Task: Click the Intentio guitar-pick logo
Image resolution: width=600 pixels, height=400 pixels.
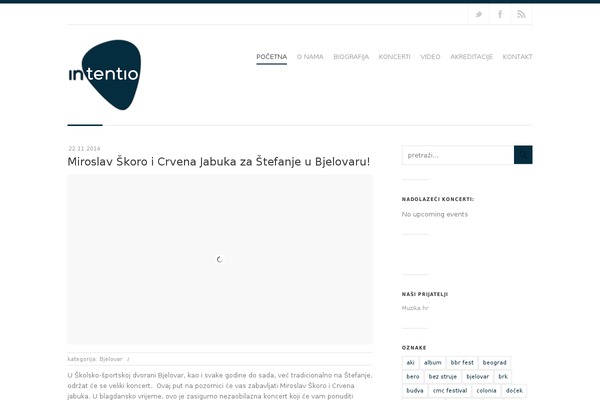Action: (104, 75)
